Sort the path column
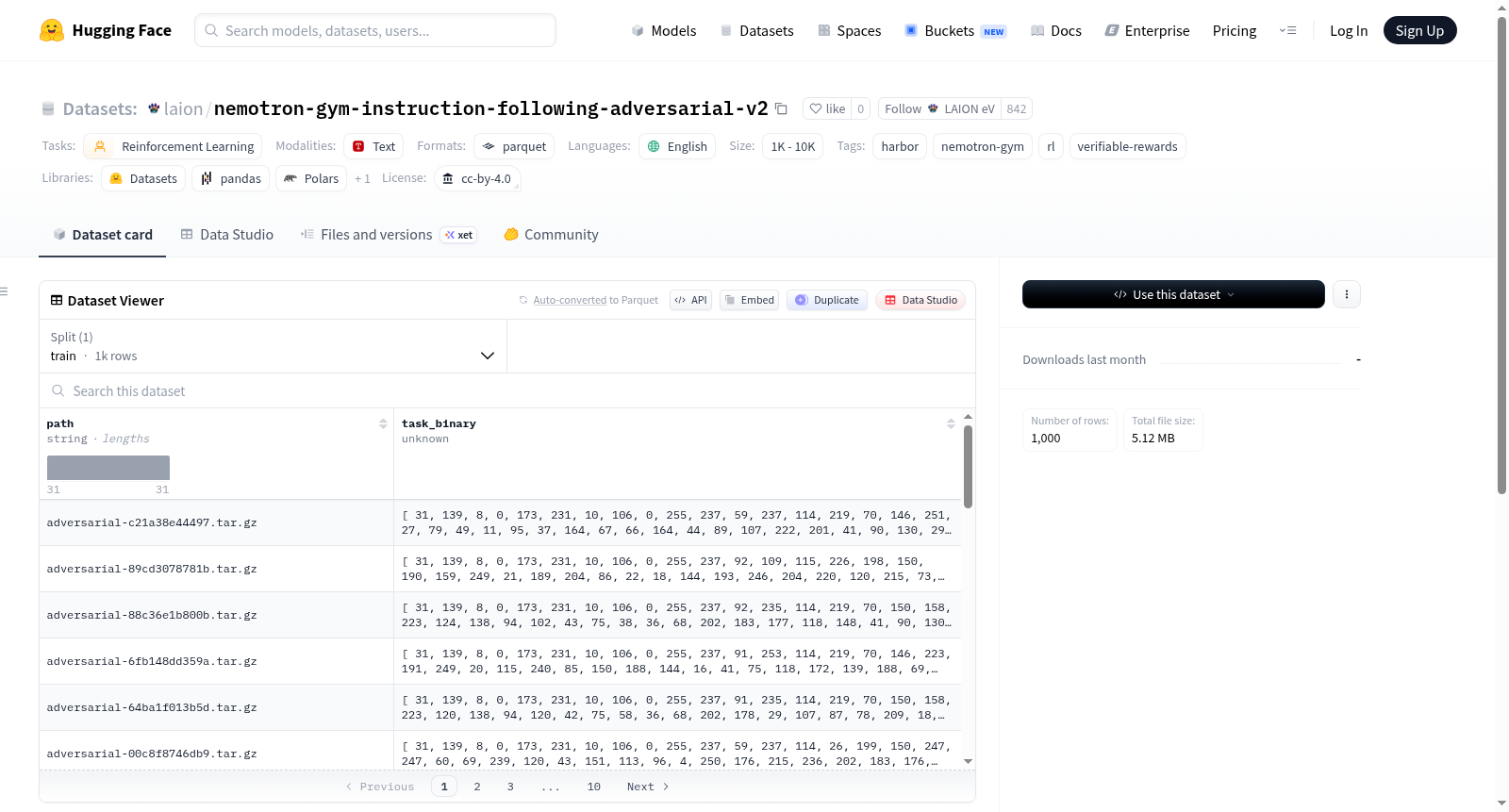This screenshot has width=1509, height=812. [x=383, y=423]
